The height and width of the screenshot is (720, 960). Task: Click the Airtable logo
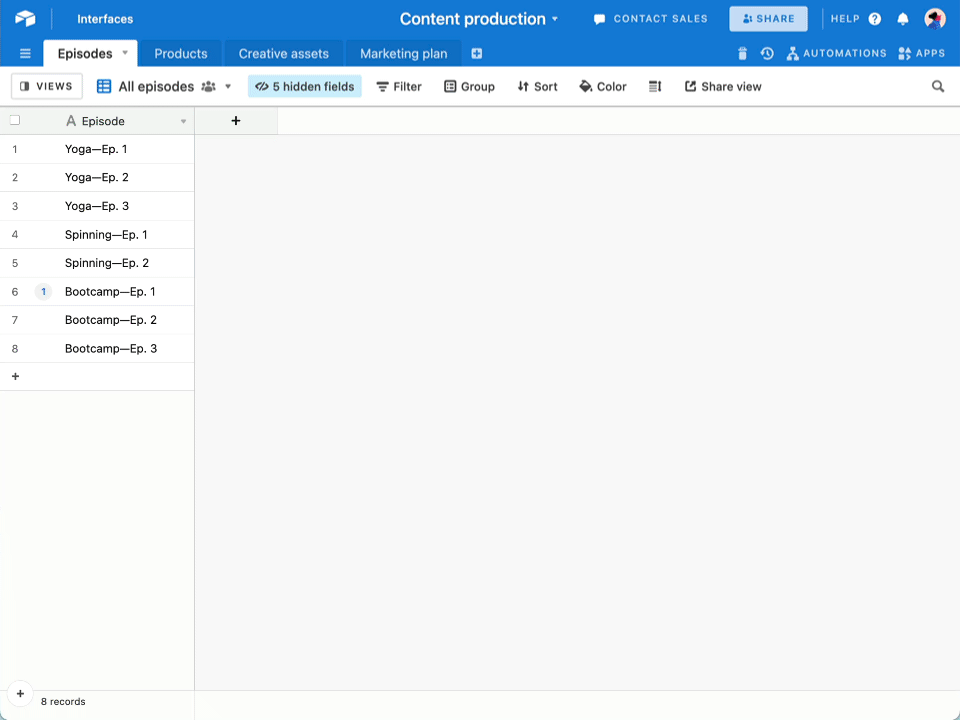point(27,18)
